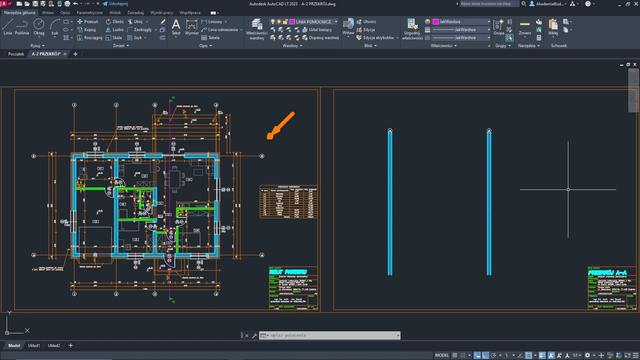Activate the Przesuń move command
Screen dimensions: 640x360
pyautogui.click(x=88, y=22)
